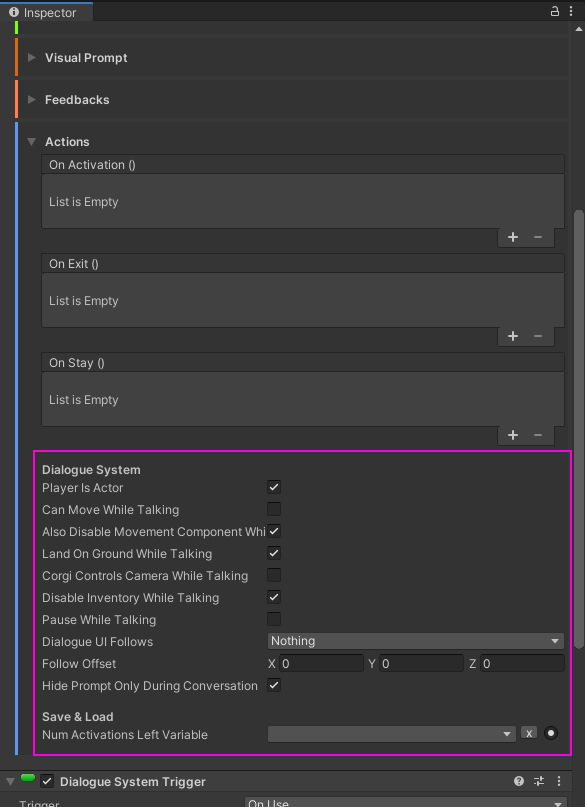Click the Inspector info icon on the tab
Image resolution: width=585 pixels, height=807 pixels.
(x=14, y=12)
